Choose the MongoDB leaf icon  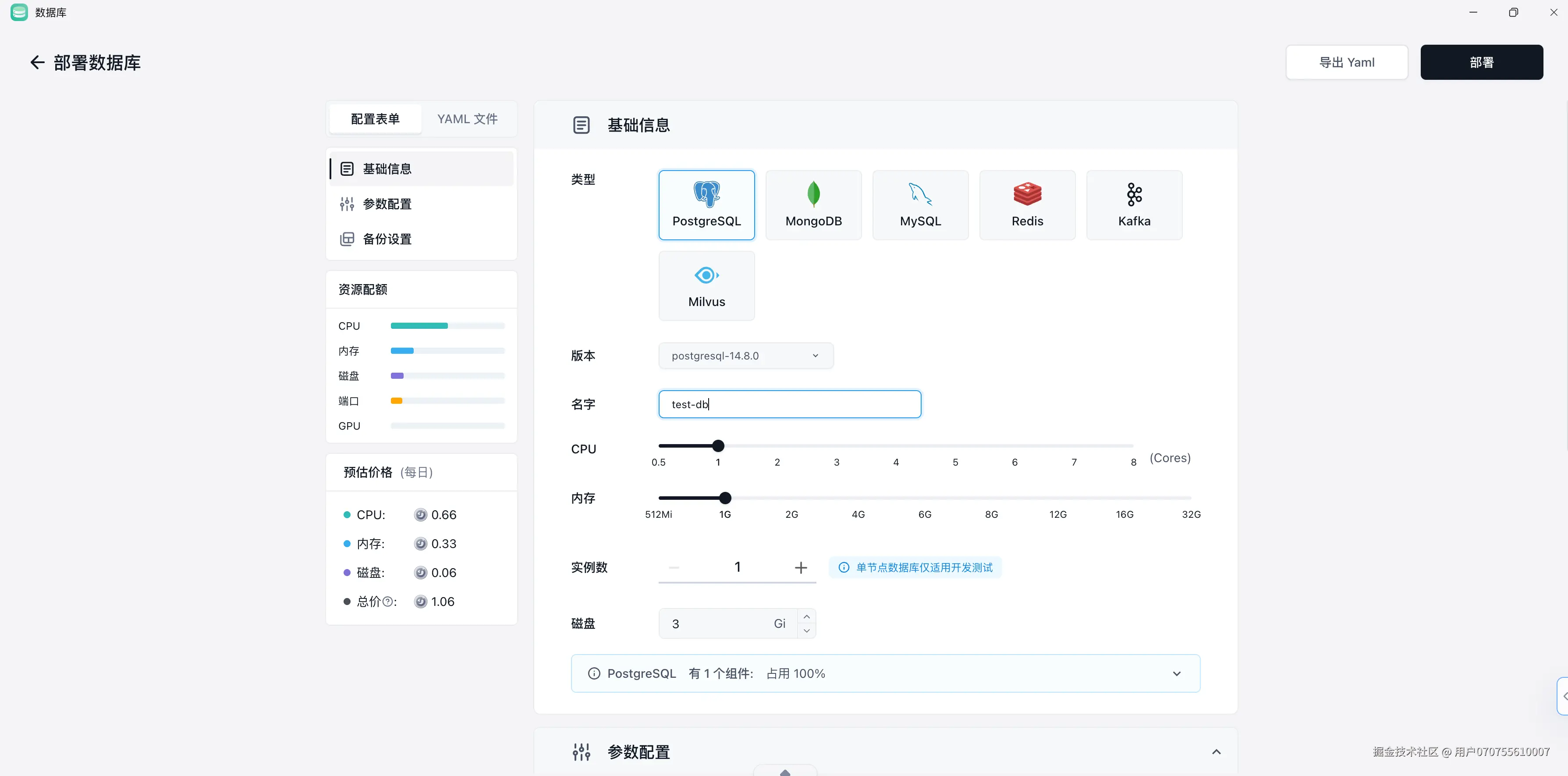[813, 195]
